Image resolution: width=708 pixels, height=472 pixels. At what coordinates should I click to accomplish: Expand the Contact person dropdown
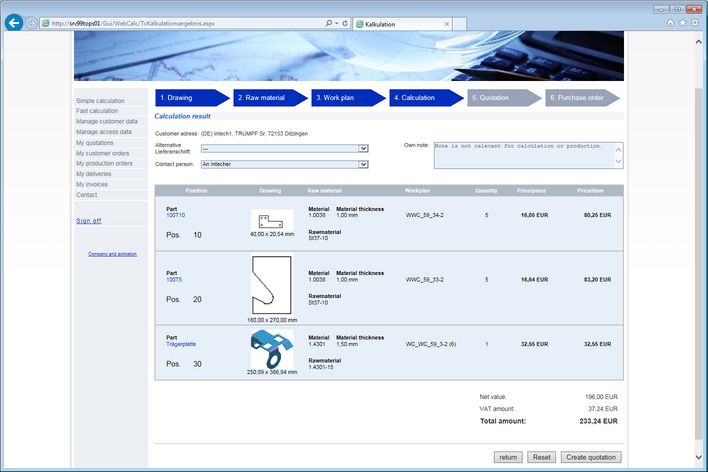point(285,164)
